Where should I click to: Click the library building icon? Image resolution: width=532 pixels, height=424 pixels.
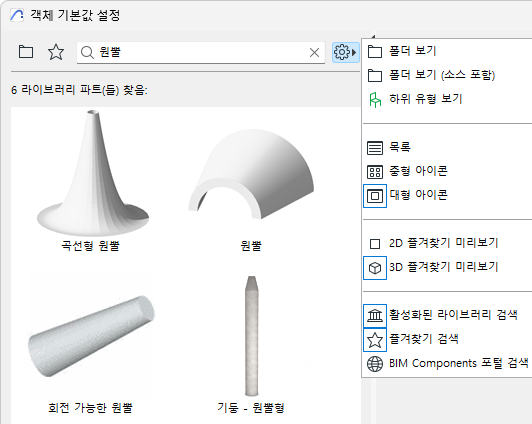click(x=375, y=316)
